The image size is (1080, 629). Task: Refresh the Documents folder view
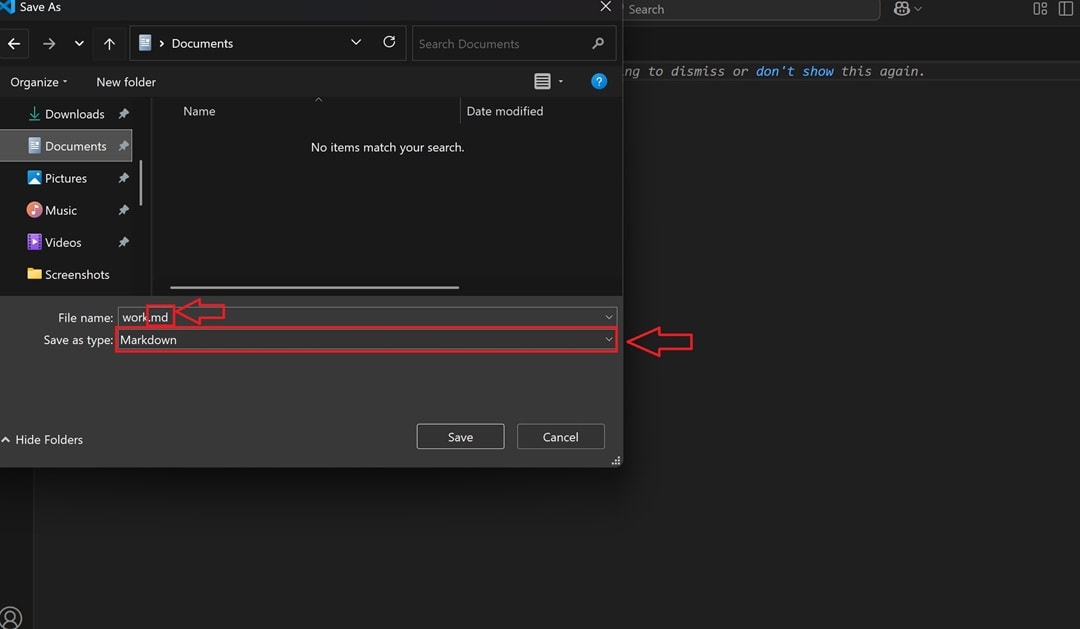coord(389,42)
